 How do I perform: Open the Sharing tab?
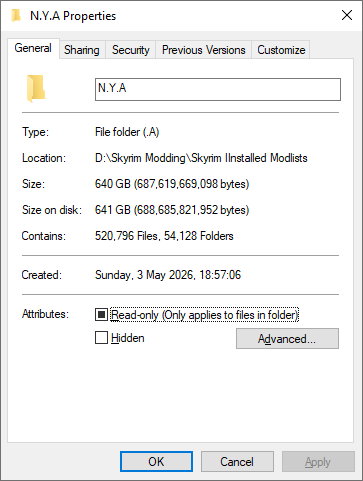pyautogui.click(x=82, y=50)
